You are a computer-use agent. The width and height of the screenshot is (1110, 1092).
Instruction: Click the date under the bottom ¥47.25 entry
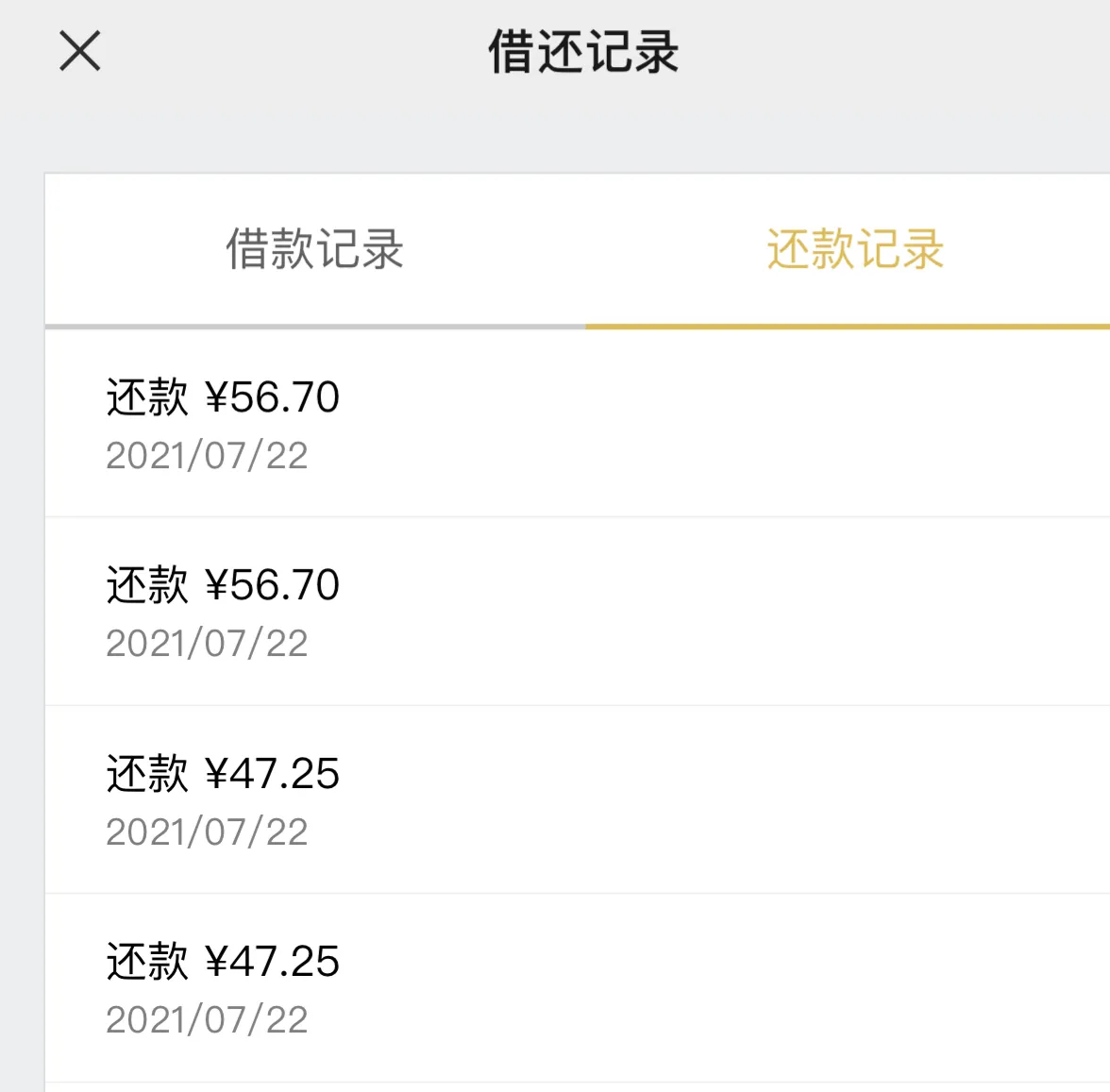207,1020
